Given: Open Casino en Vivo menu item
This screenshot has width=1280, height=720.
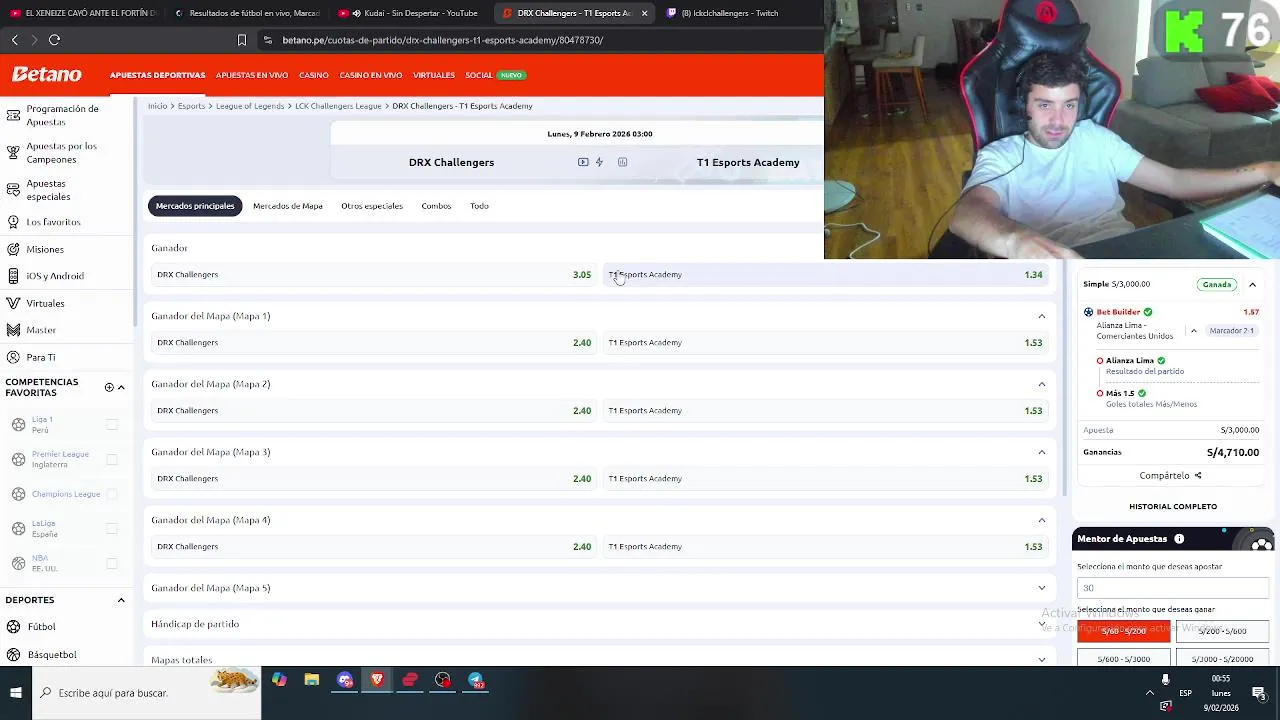Looking at the screenshot, I should [371, 75].
